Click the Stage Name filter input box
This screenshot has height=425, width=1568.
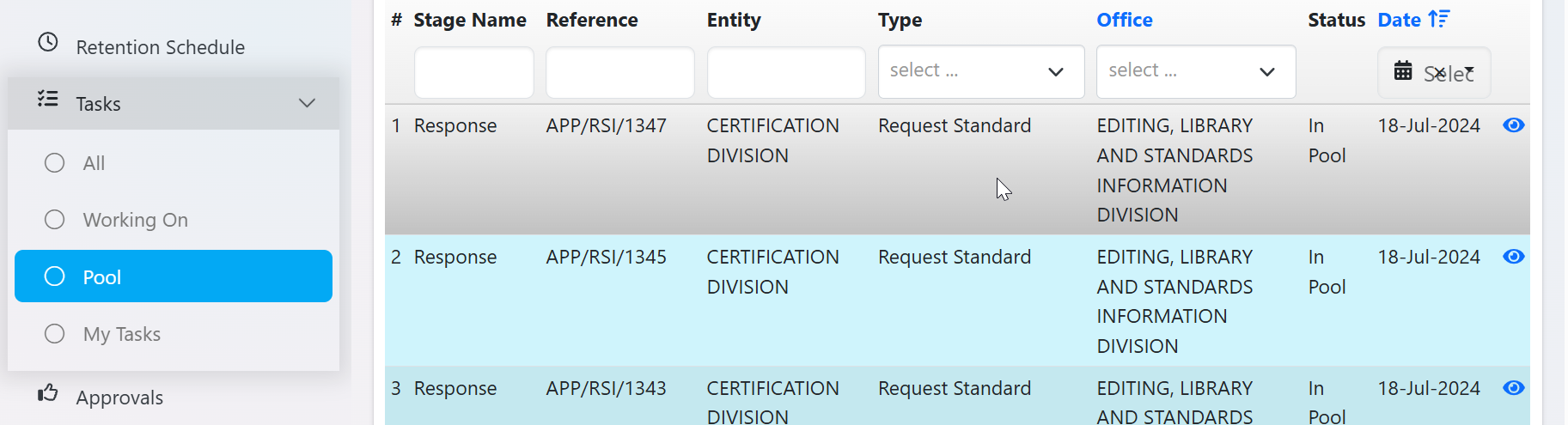[473, 72]
